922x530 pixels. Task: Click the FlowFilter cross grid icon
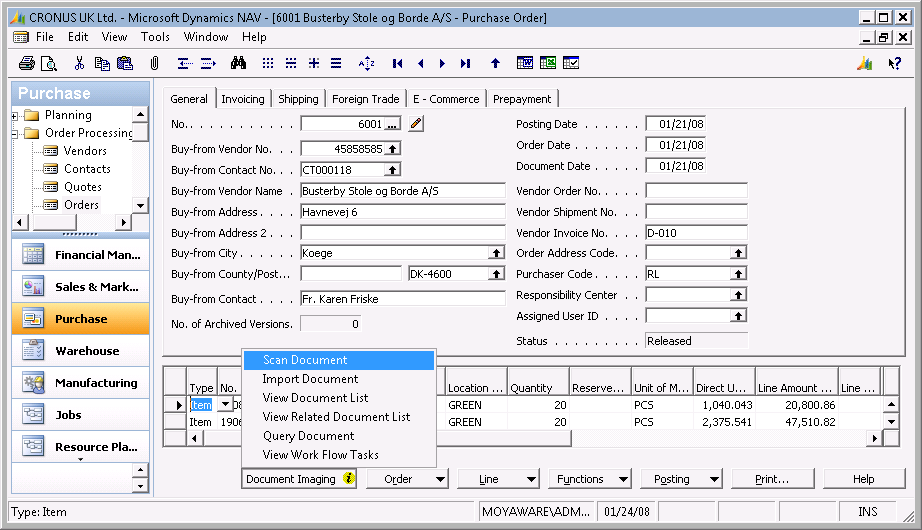pyautogui.click(x=313, y=63)
